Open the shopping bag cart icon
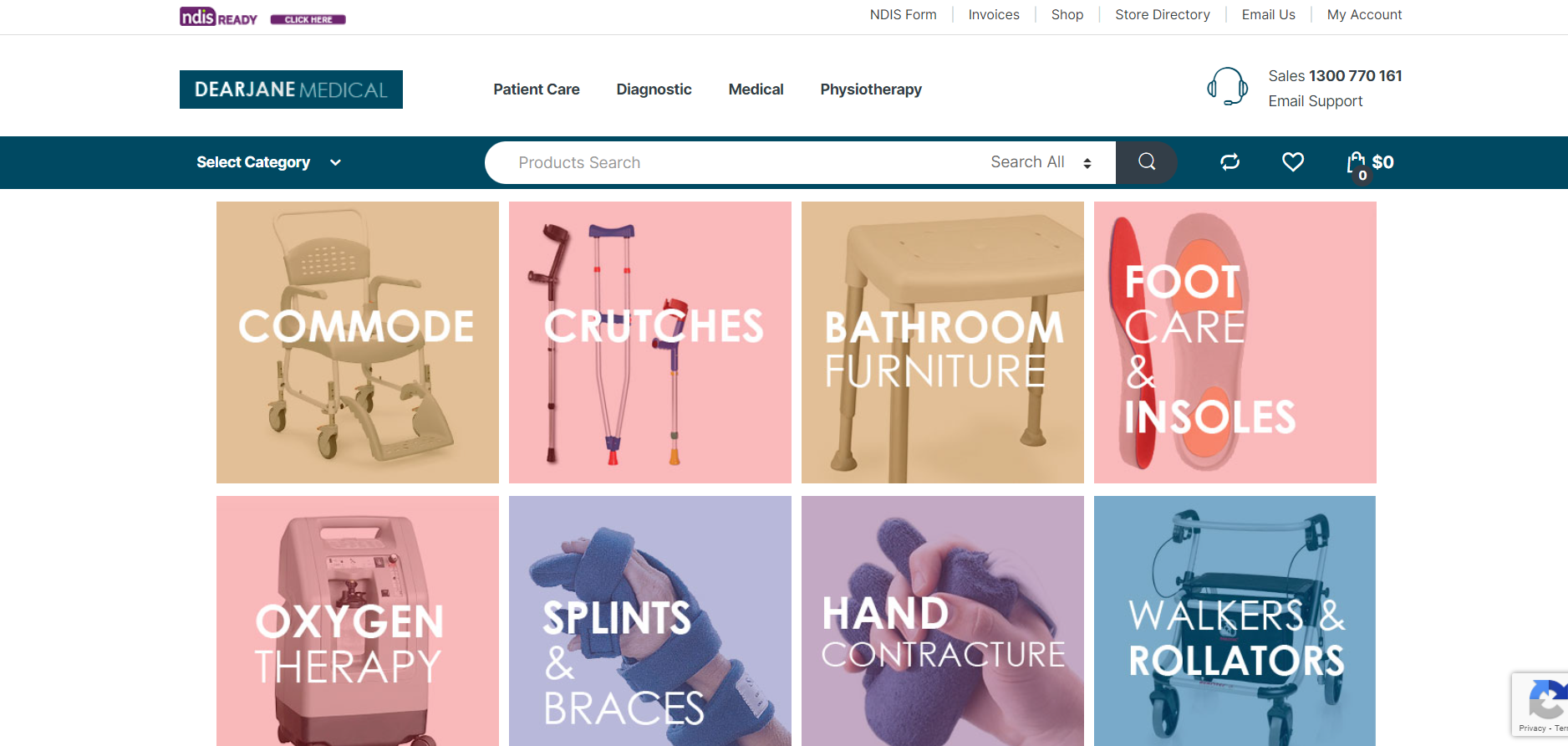Screen dimensions: 1568x746 (x=1356, y=164)
